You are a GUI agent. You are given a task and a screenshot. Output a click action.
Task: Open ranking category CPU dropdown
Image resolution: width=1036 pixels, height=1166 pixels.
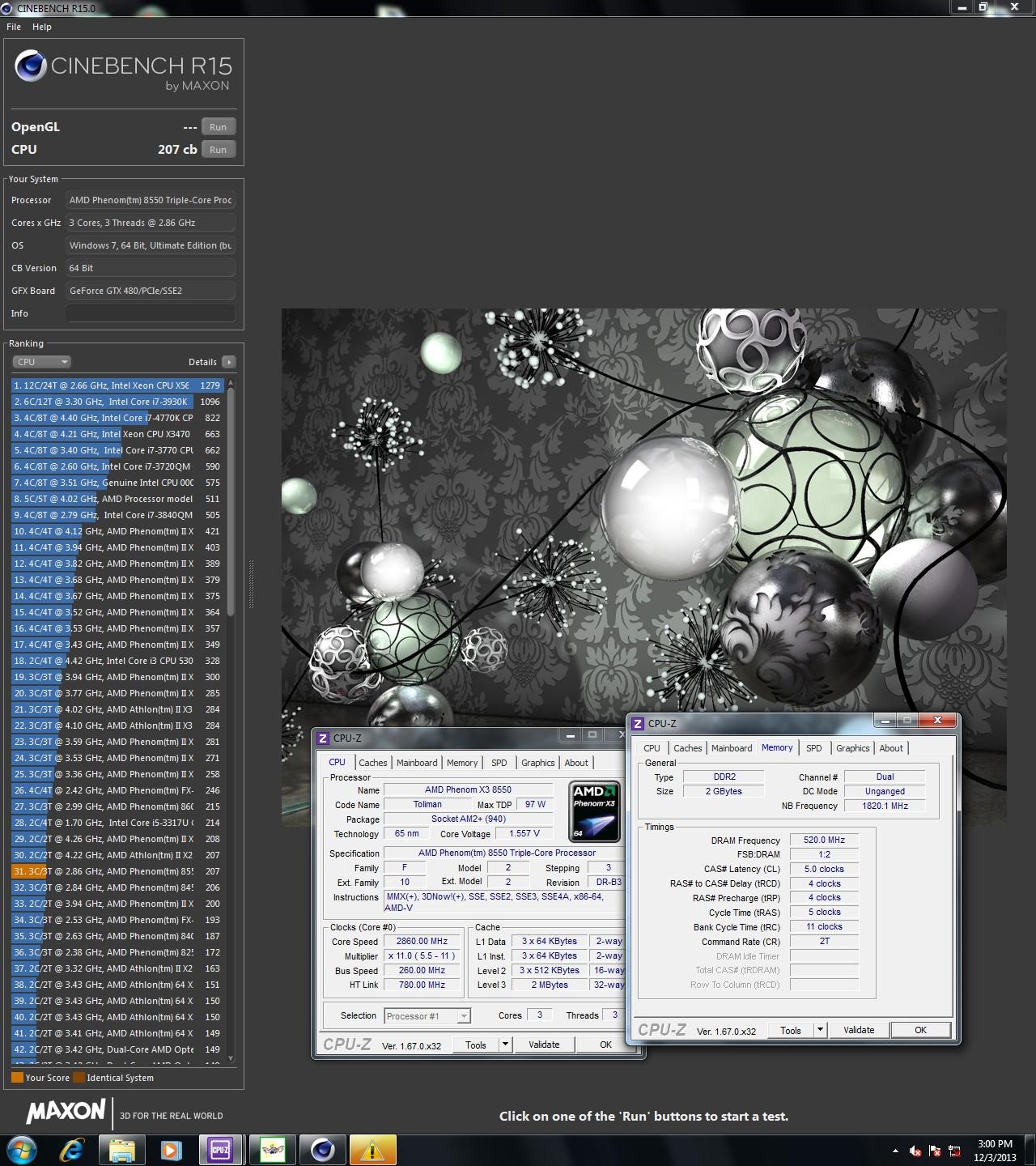click(41, 362)
